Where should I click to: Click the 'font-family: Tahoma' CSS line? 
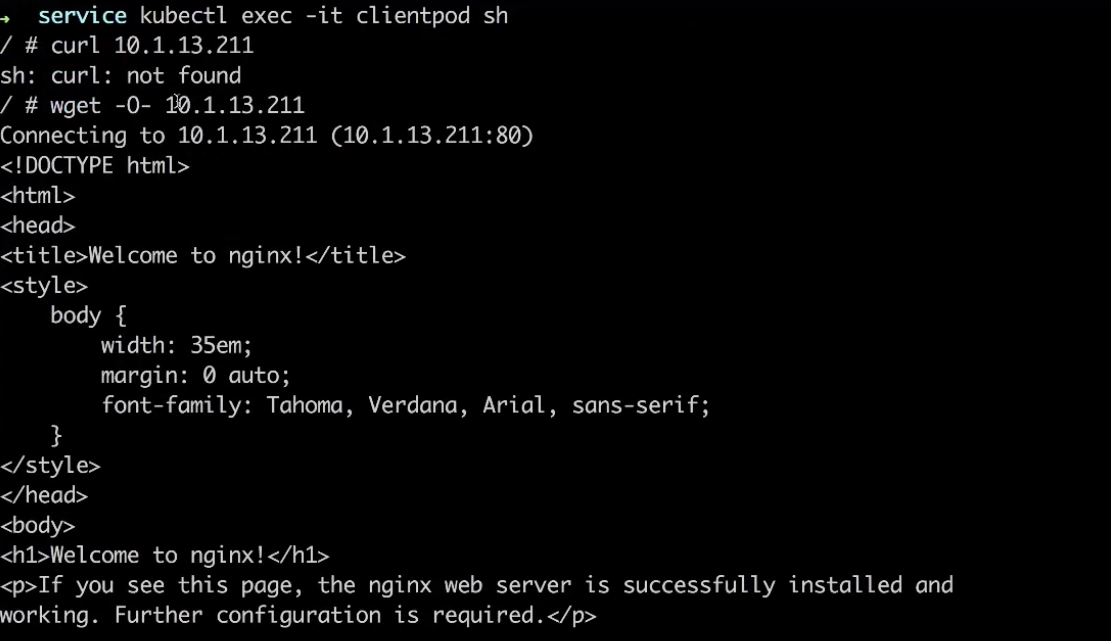tap(405, 405)
